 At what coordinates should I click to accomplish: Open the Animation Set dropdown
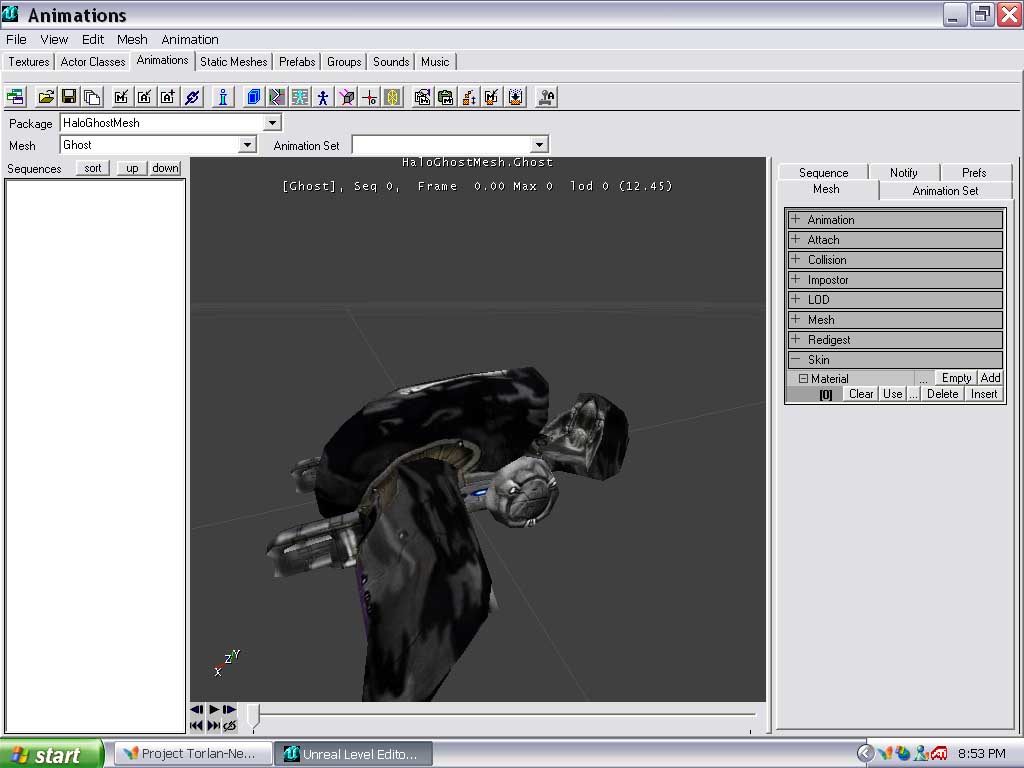coord(539,145)
